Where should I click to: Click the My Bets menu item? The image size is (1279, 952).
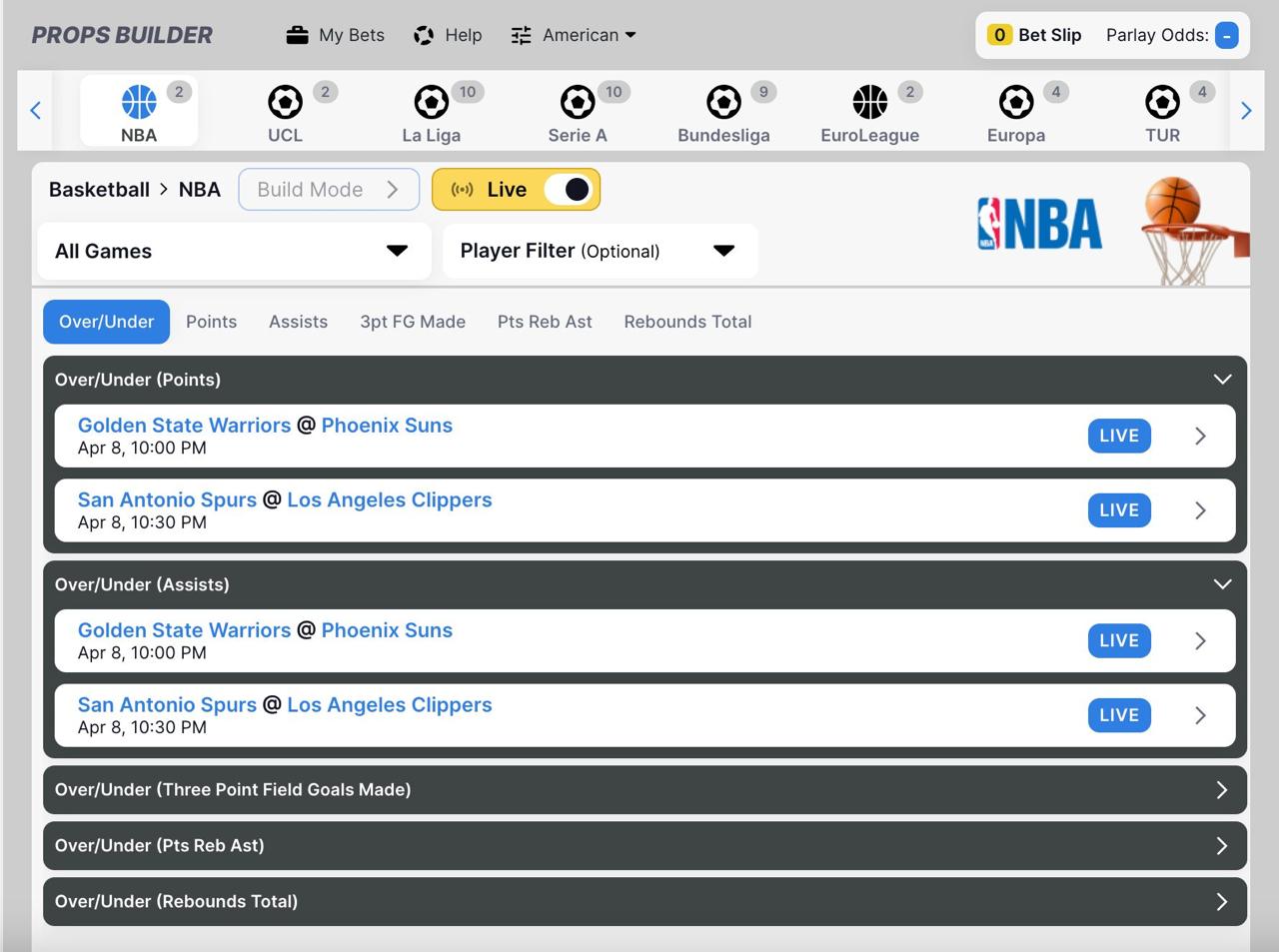(x=352, y=35)
